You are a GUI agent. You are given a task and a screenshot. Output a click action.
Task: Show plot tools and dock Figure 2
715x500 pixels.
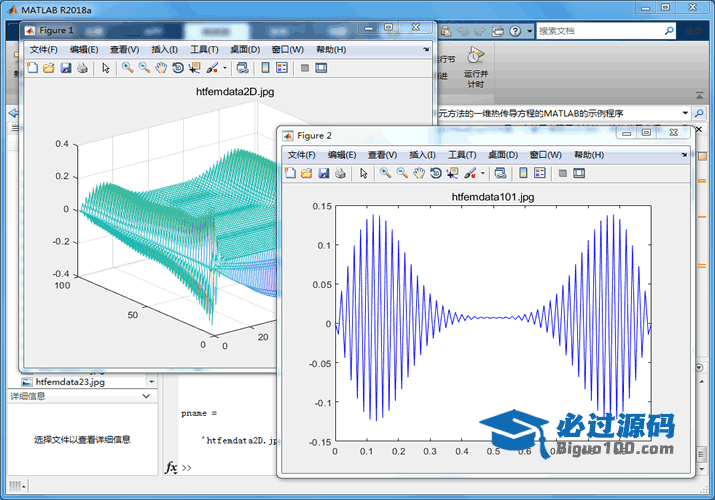coord(579,173)
